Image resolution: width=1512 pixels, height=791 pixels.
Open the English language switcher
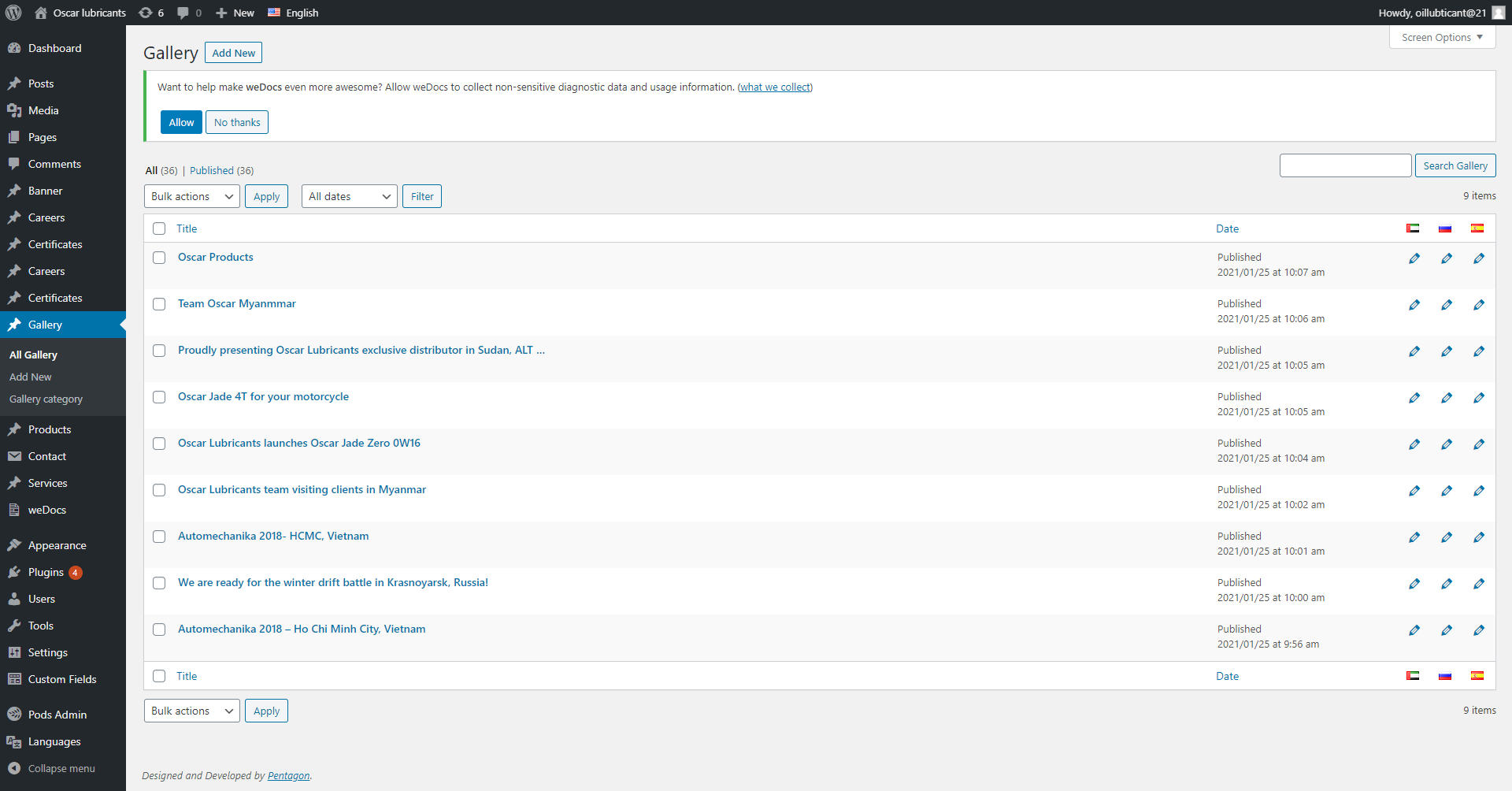293,13
